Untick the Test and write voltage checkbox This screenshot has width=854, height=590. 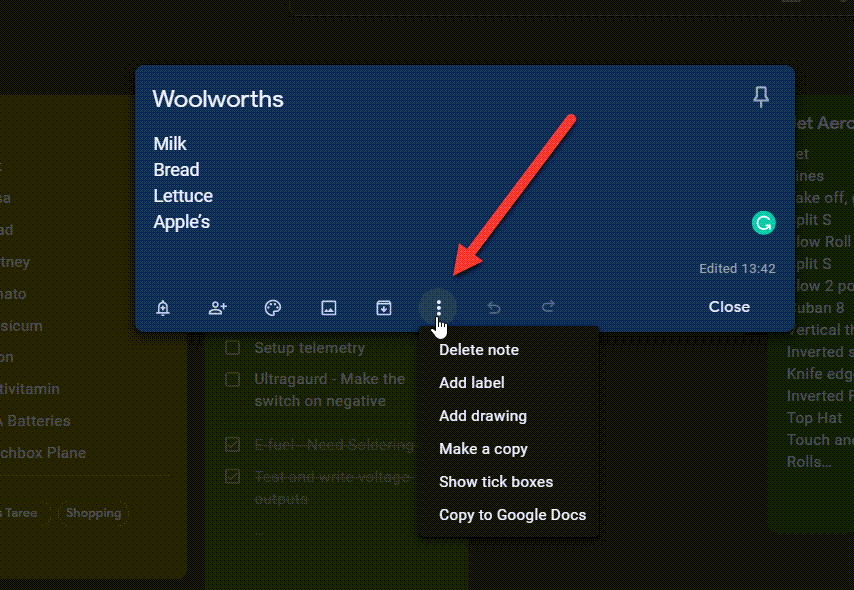pyautogui.click(x=233, y=477)
